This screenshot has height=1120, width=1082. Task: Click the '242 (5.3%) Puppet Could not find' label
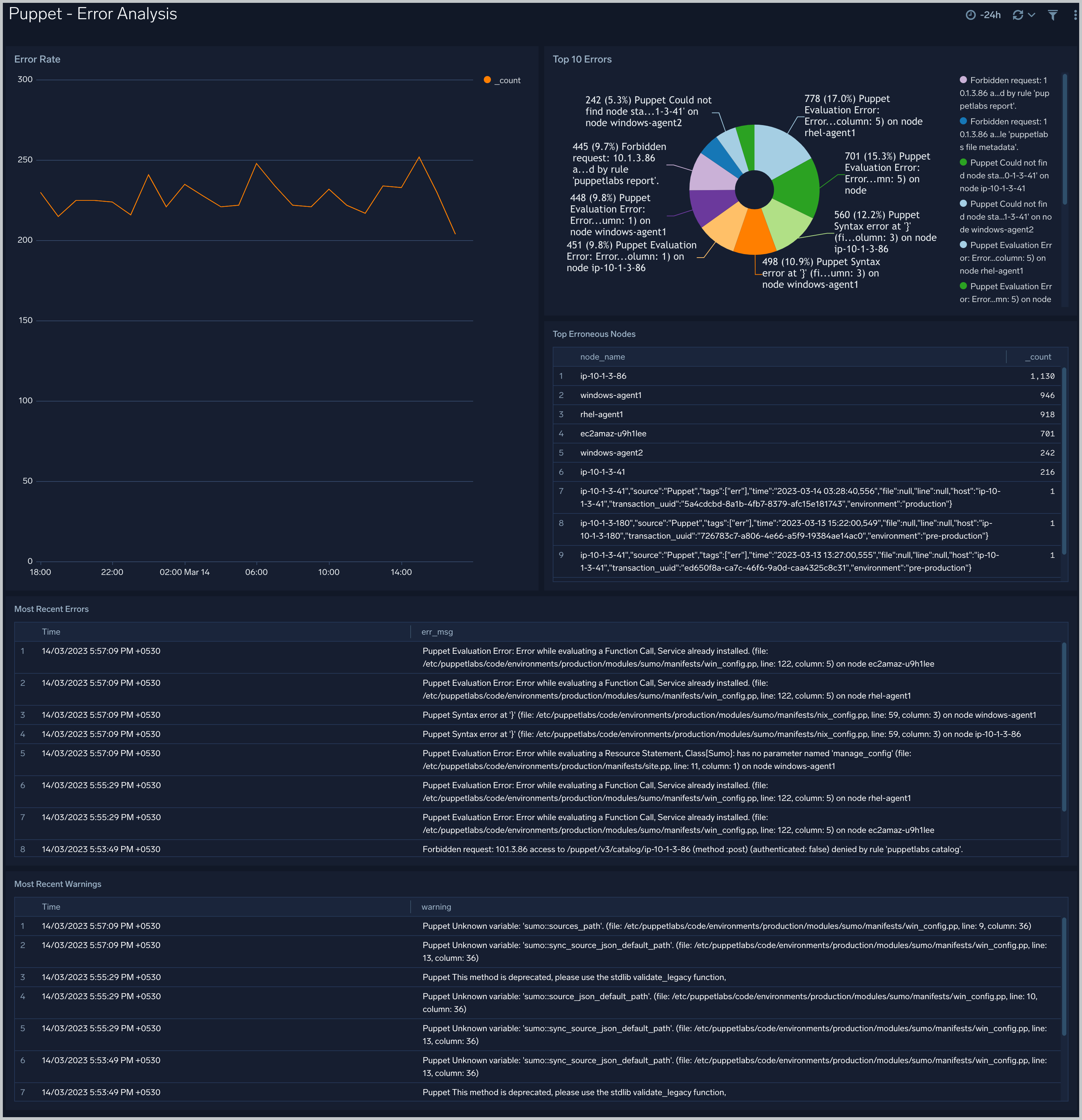coord(648,112)
